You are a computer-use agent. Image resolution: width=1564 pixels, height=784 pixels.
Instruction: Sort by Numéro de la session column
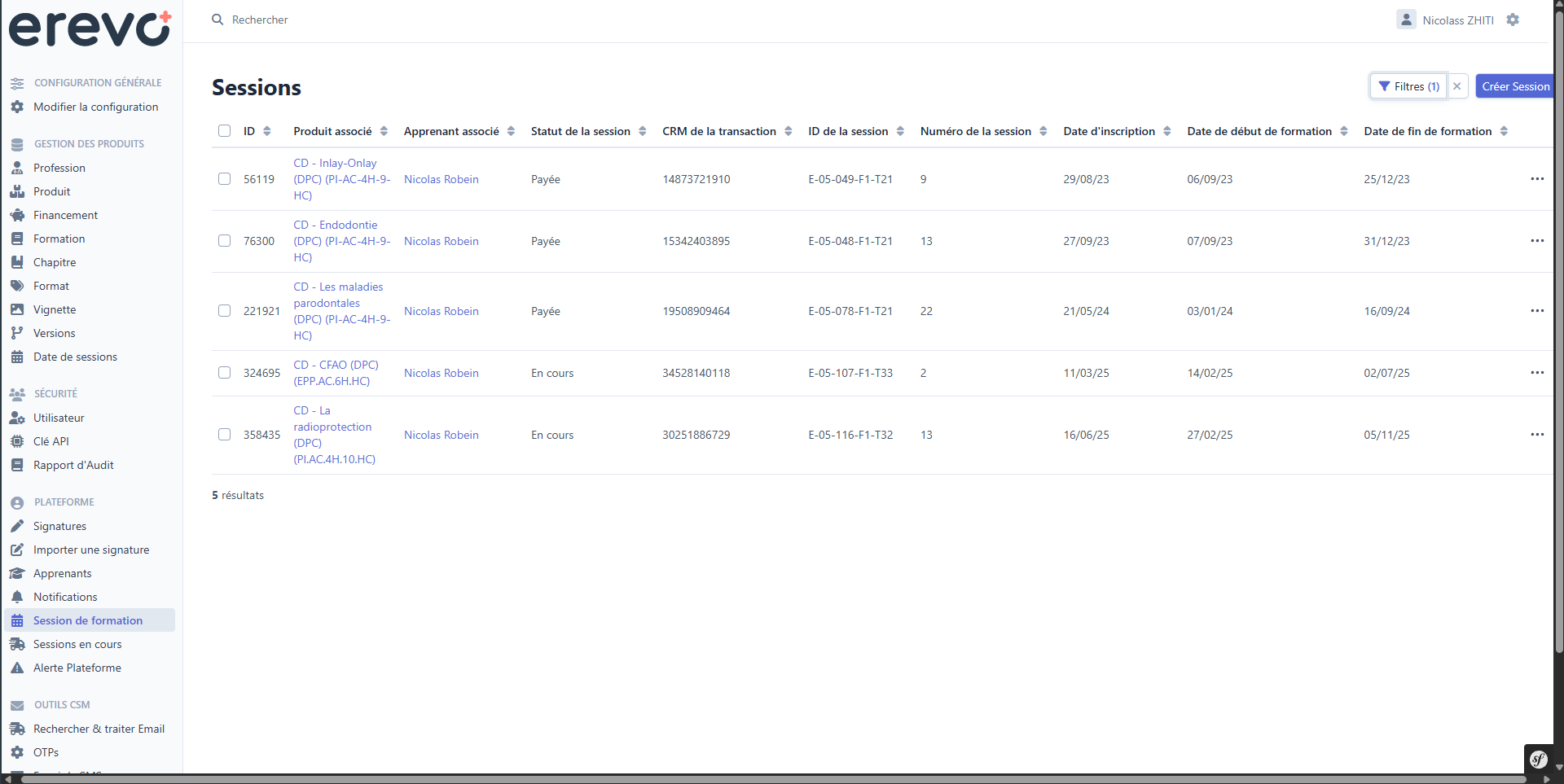[984, 131]
